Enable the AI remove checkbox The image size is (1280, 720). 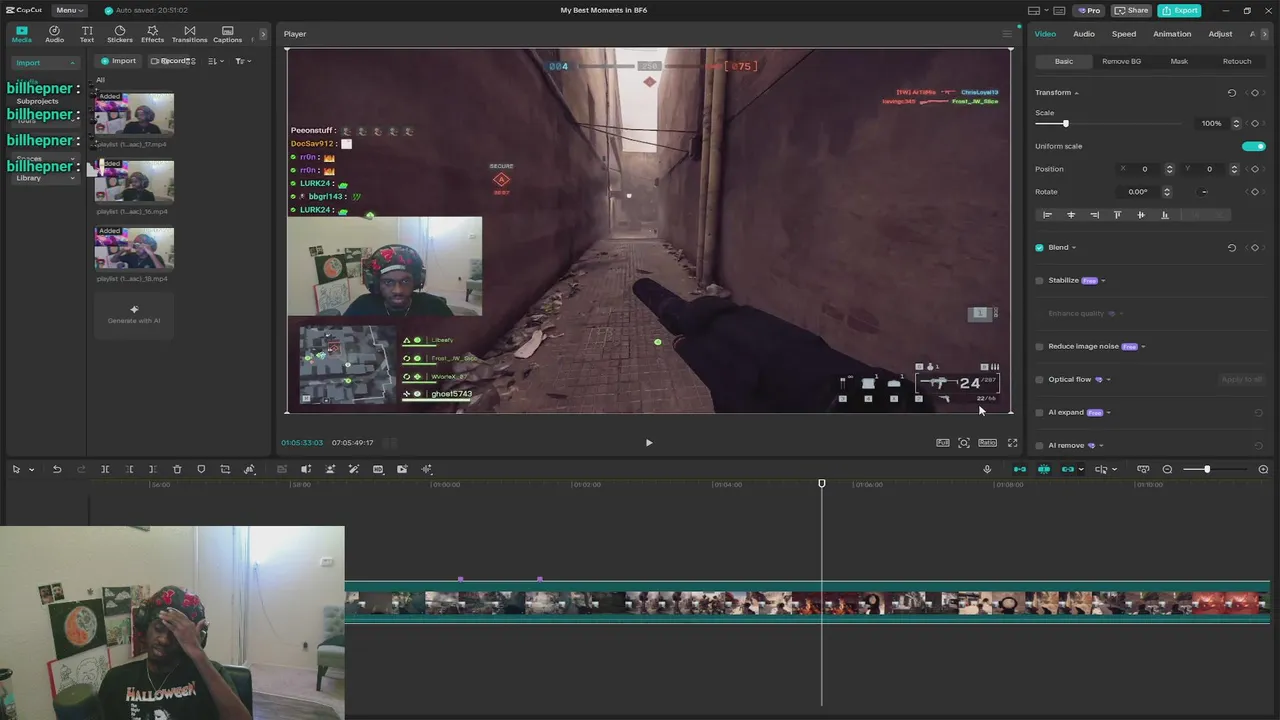click(x=1040, y=445)
